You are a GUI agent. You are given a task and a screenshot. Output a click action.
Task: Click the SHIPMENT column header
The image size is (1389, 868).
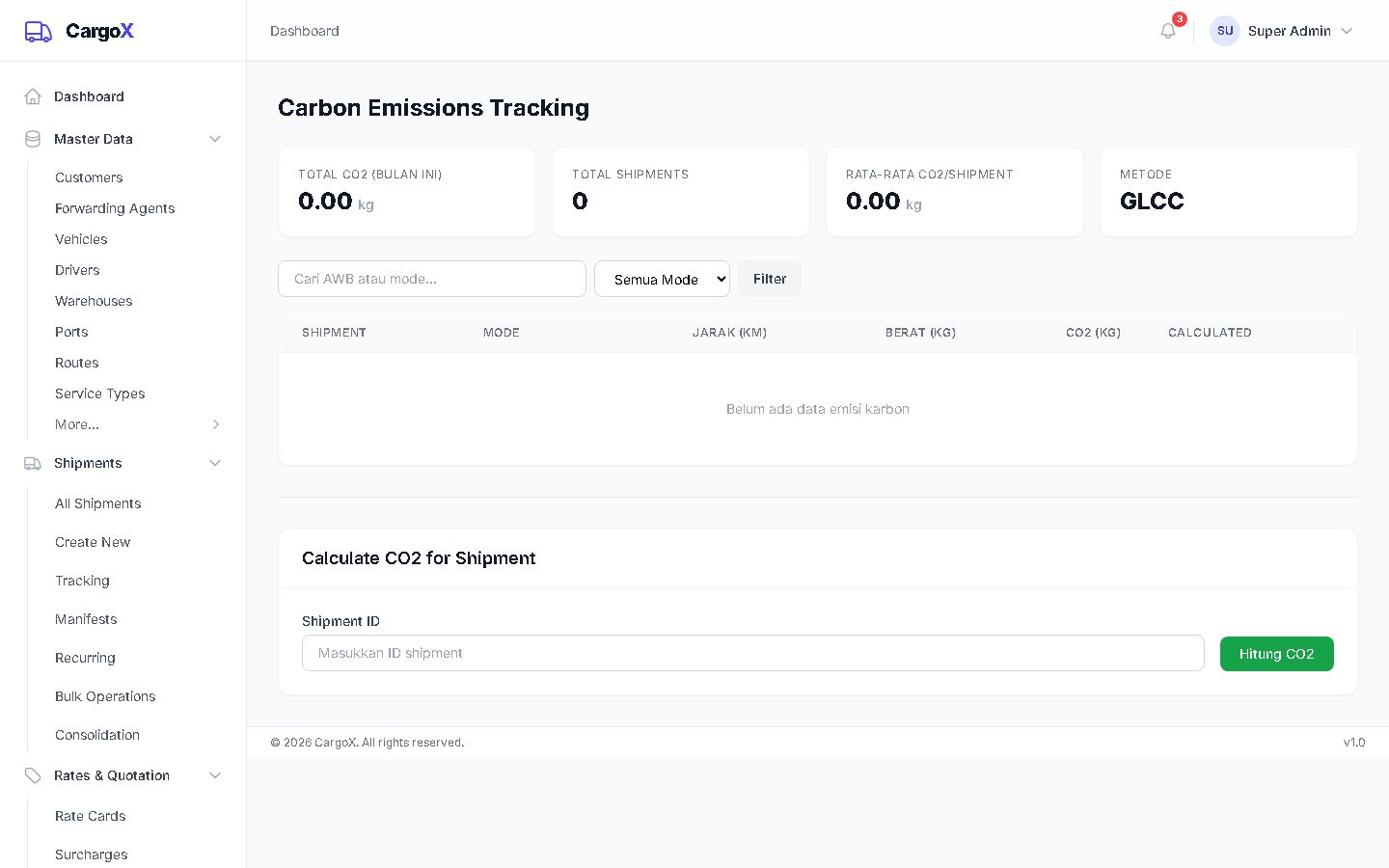click(334, 333)
